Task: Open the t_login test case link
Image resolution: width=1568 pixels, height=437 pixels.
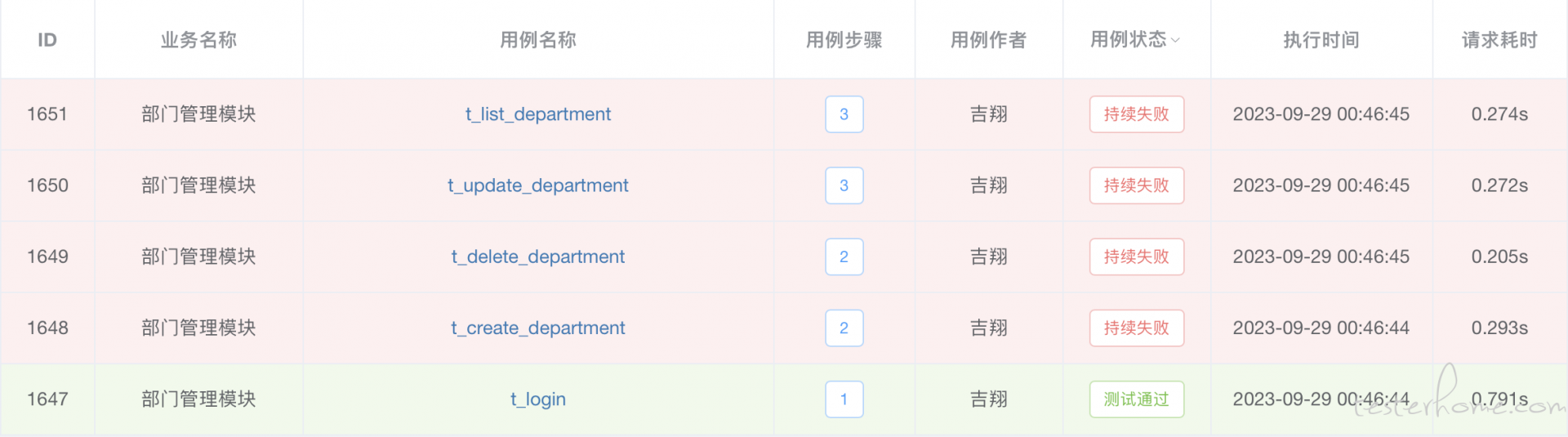Action: [538, 399]
